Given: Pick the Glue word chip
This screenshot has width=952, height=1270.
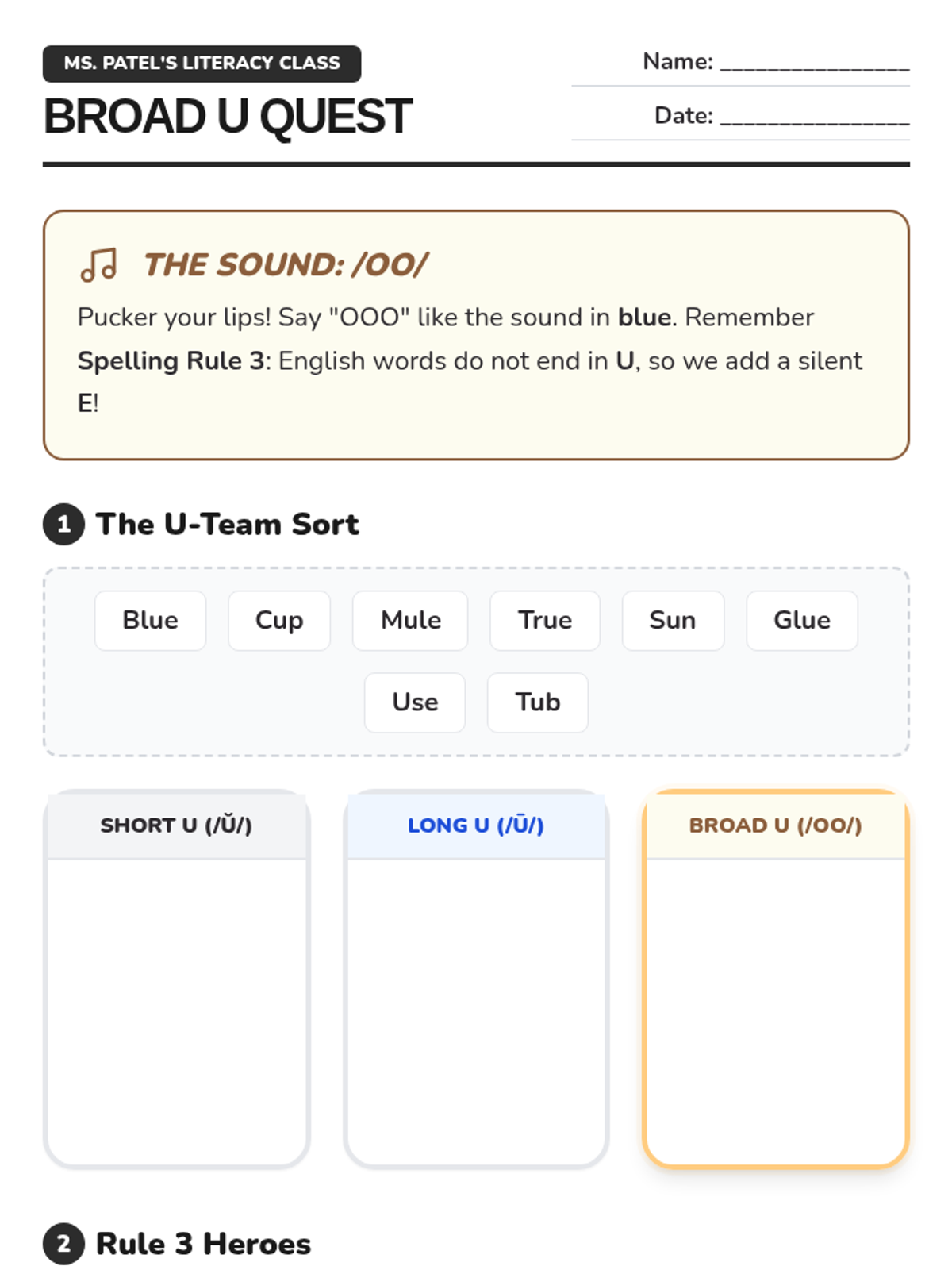Looking at the screenshot, I should [x=802, y=620].
